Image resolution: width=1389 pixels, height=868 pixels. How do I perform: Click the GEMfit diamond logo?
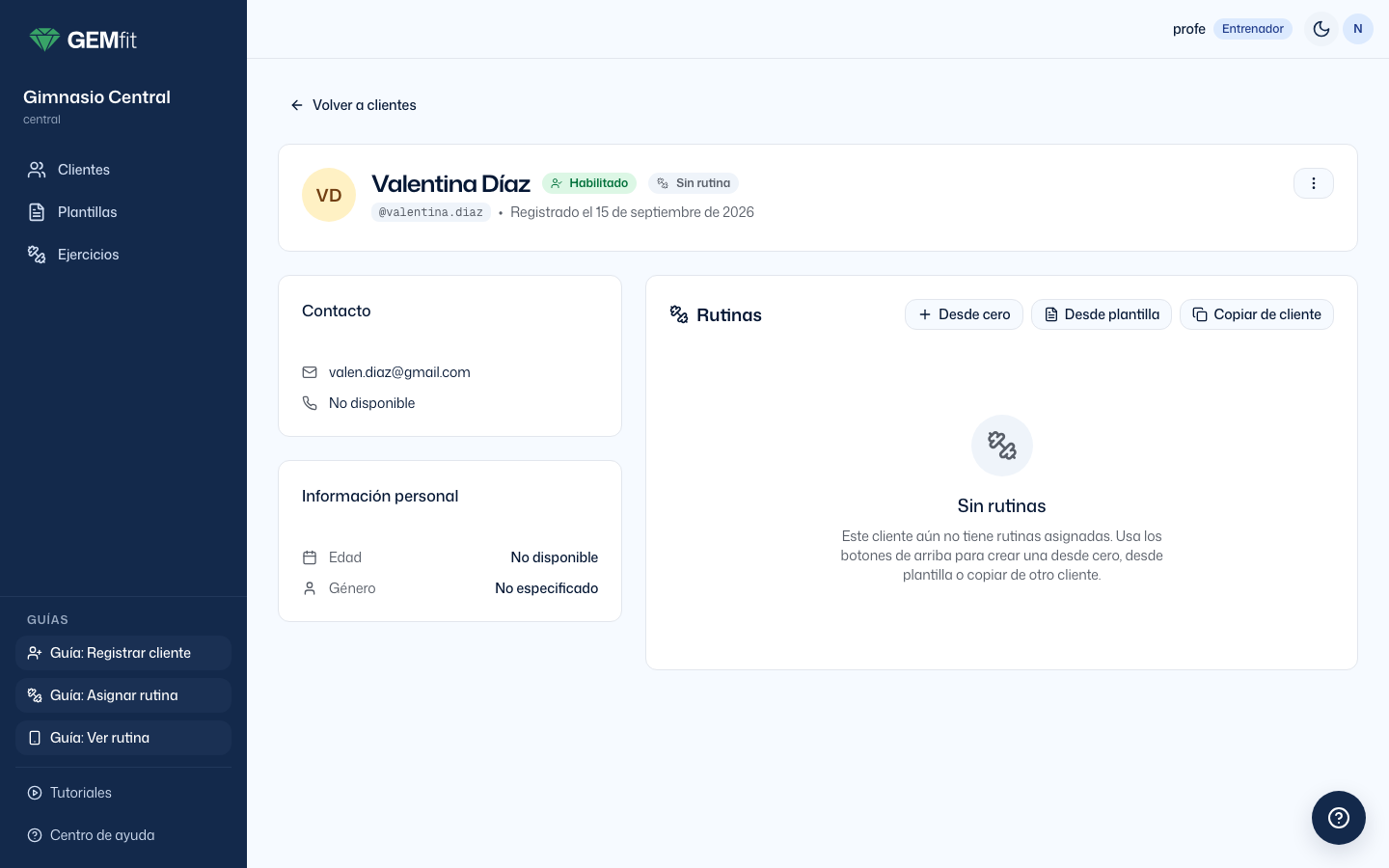tap(83, 40)
